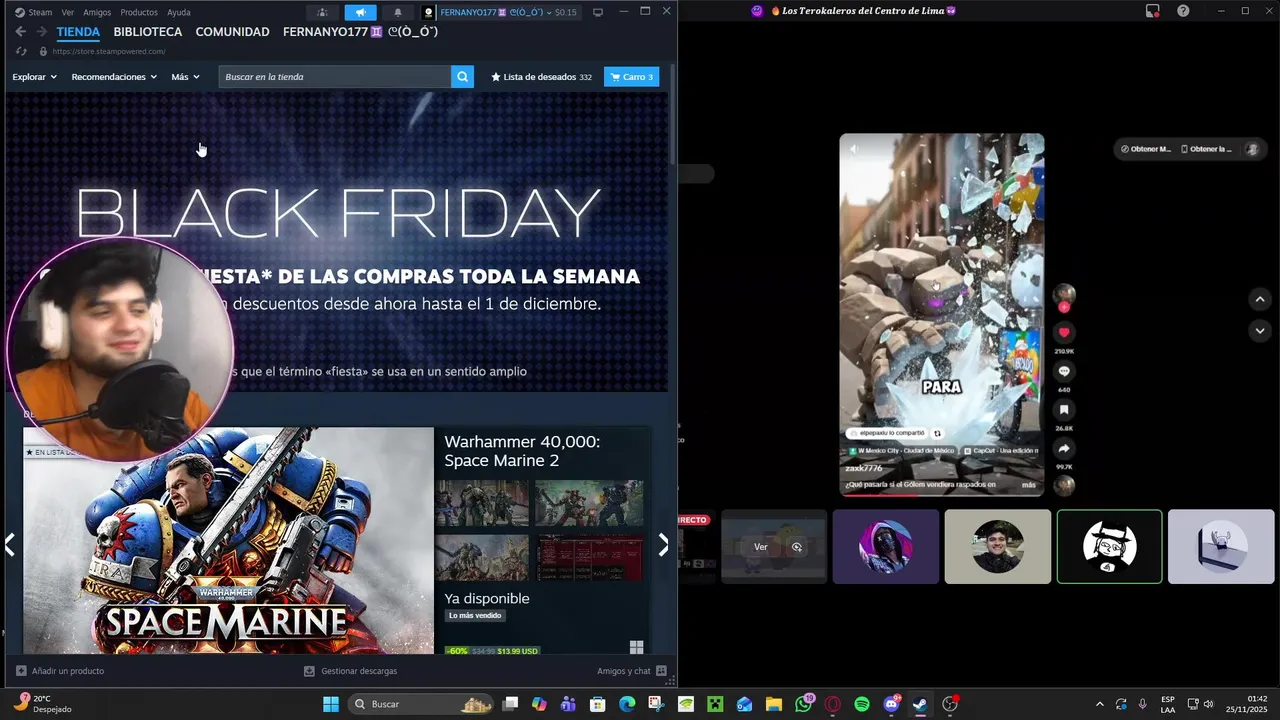
Task: Expand video description with más
Action: (x=1029, y=485)
